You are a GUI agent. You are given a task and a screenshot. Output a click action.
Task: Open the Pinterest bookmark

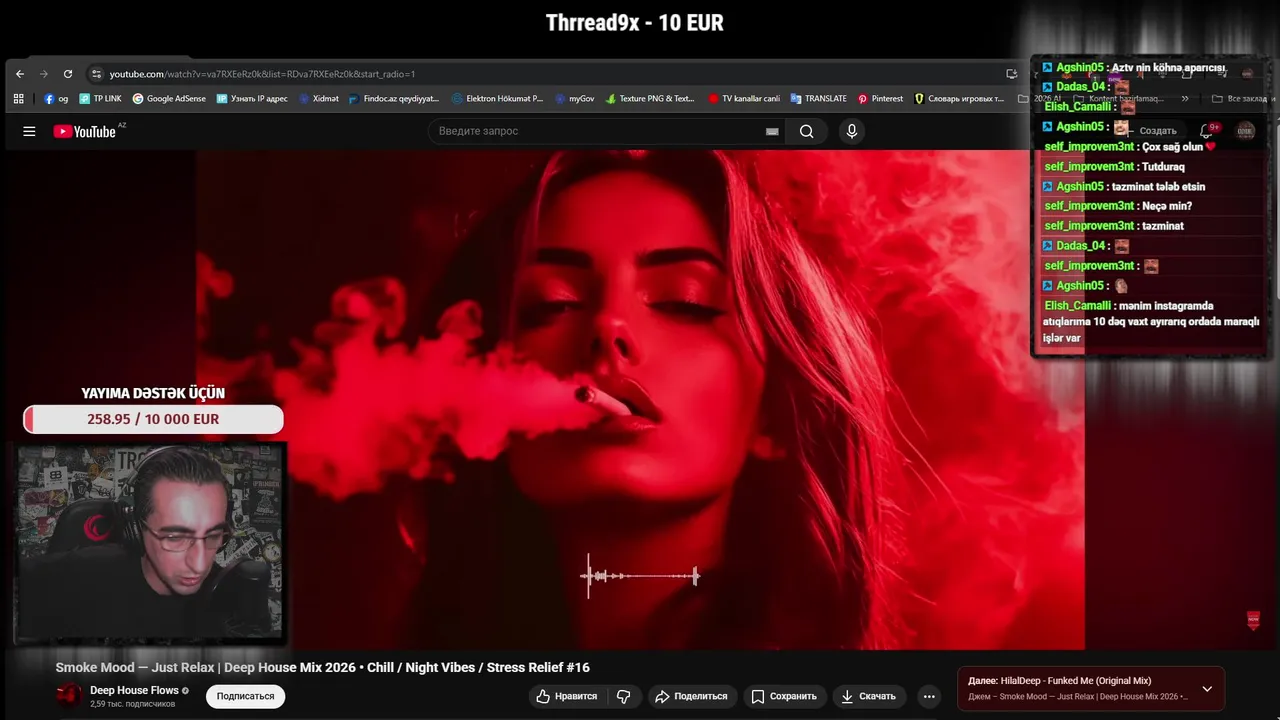click(880, 99)
